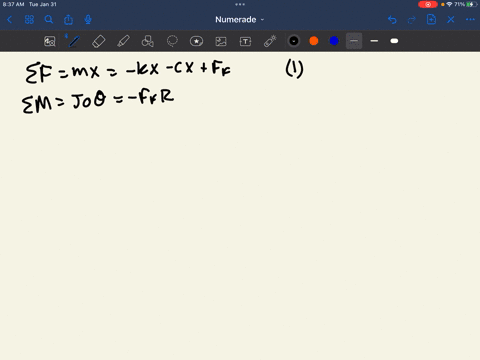
Task: Tap the screen recording red indicator
Action: 428,4
